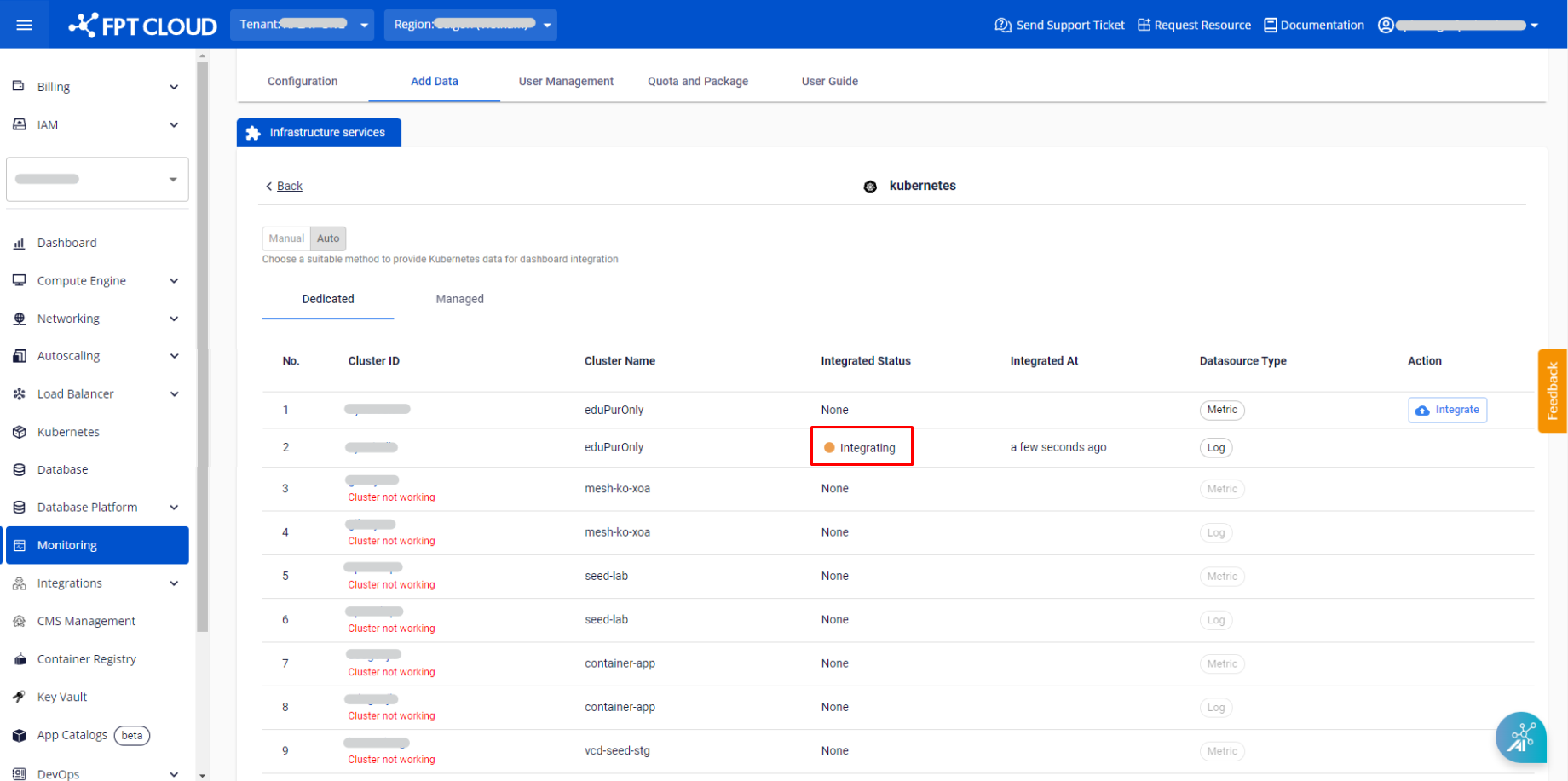Open Send Support Ticket
This screenshot has height=781, width=1568.
1059,26
